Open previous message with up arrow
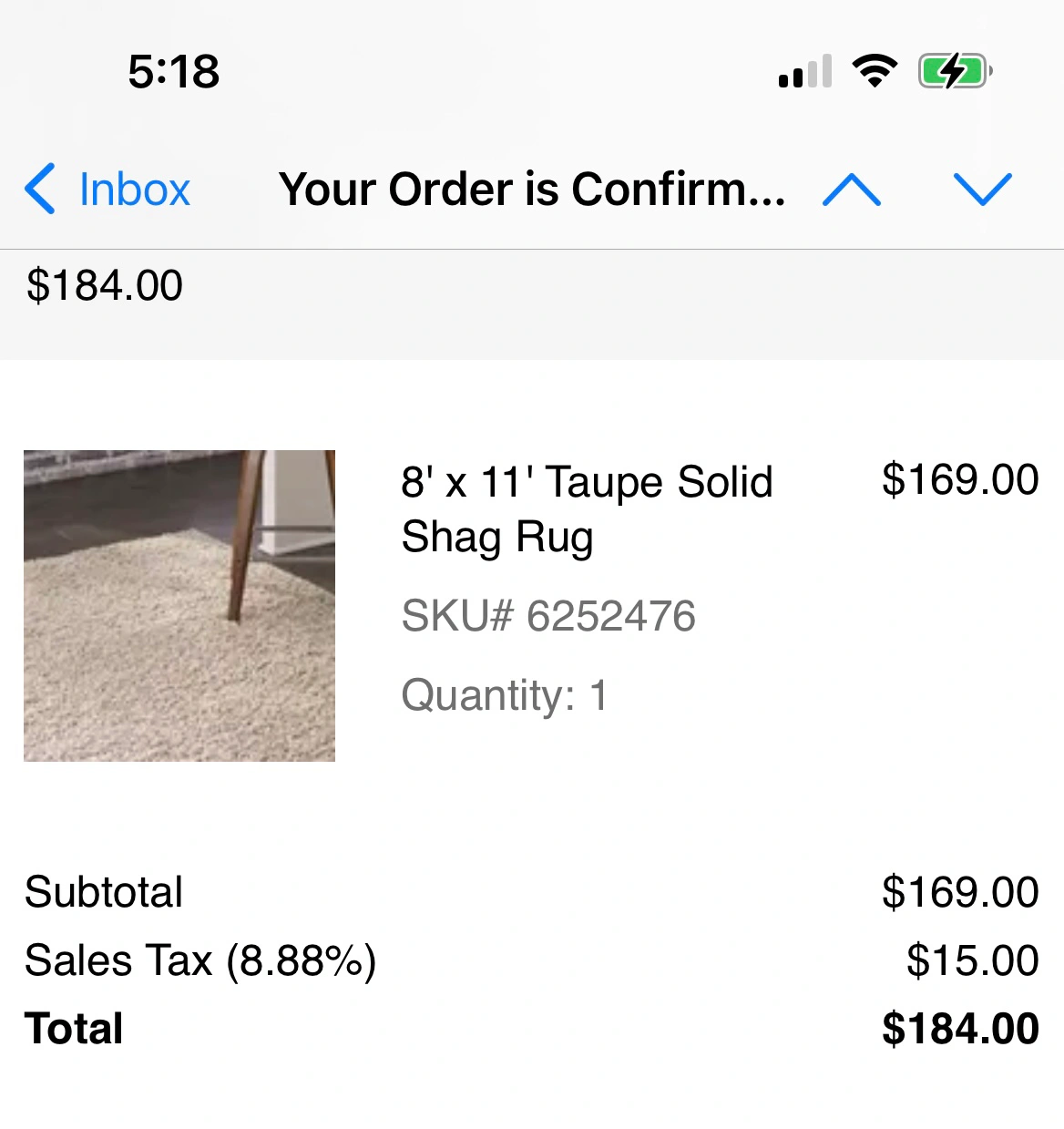1064x1129 pixels. [x=851, y=190]
